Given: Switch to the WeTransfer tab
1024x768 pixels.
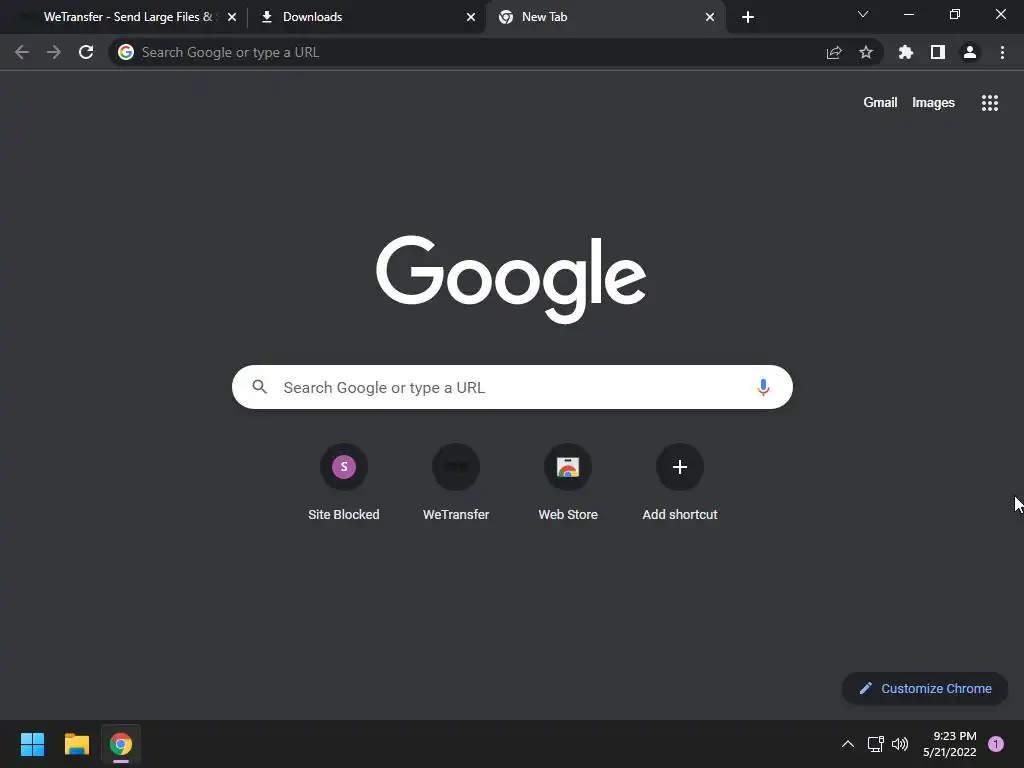Looking at the screenshot, I should click(x=124, y=17).
